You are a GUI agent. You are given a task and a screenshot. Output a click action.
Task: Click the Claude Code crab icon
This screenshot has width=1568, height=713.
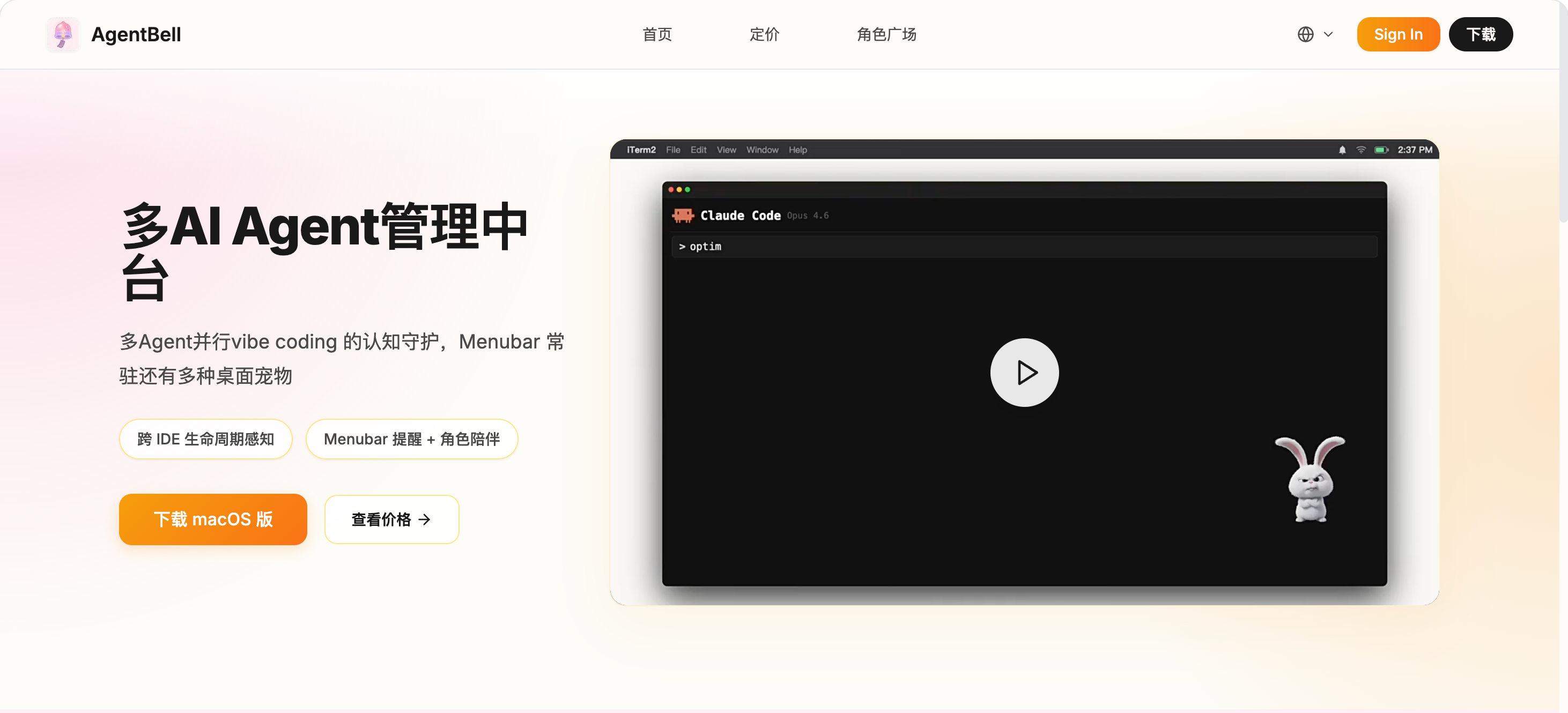point(682,216)
